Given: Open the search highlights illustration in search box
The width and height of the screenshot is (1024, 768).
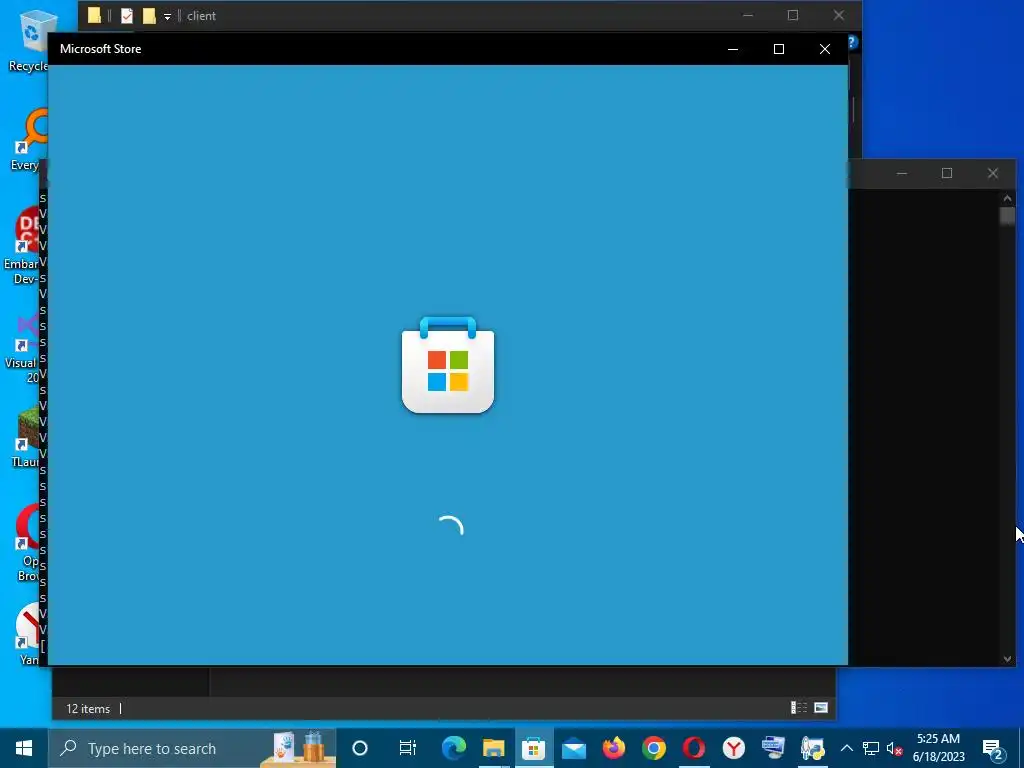Looking at the screenshot, I should pos(298,748).
